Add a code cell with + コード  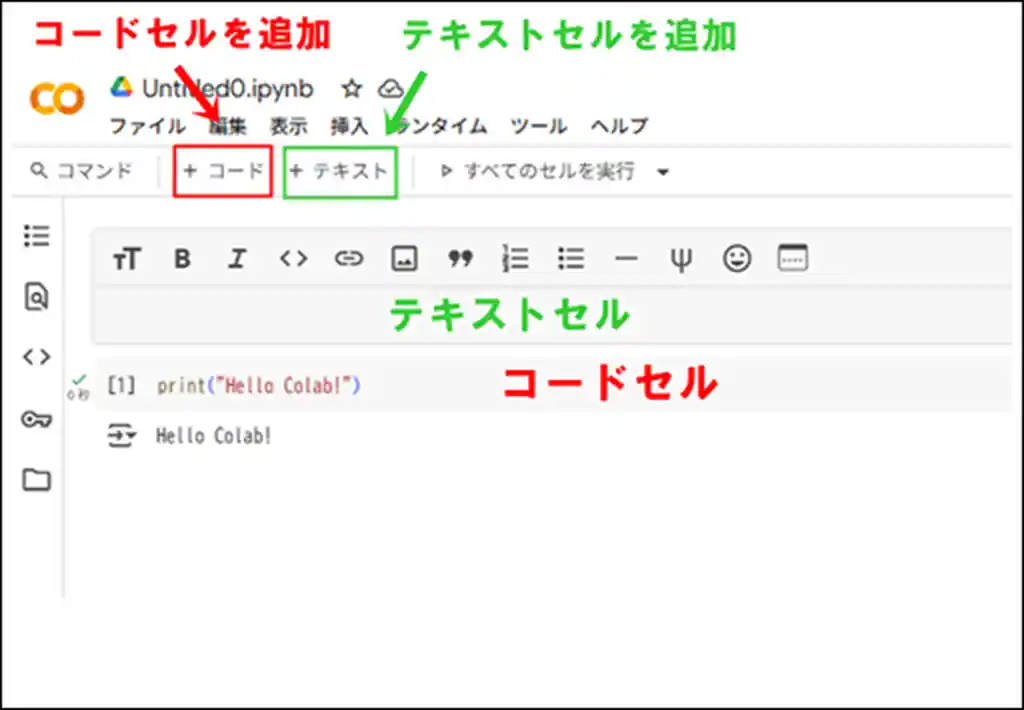223,171
